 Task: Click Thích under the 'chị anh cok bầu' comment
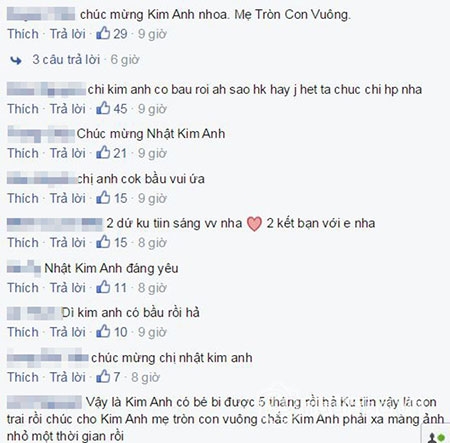tap(23, 198)
